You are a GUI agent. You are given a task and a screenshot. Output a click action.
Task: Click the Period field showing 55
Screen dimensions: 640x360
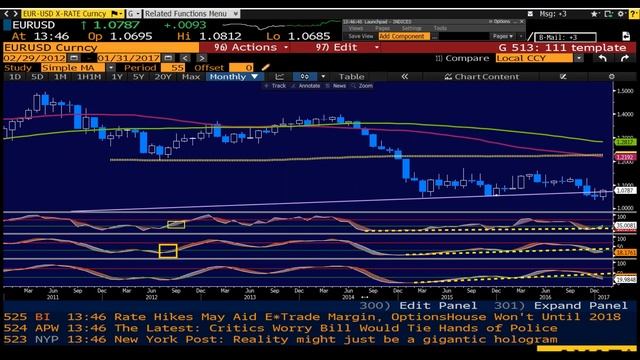(173, 68)
